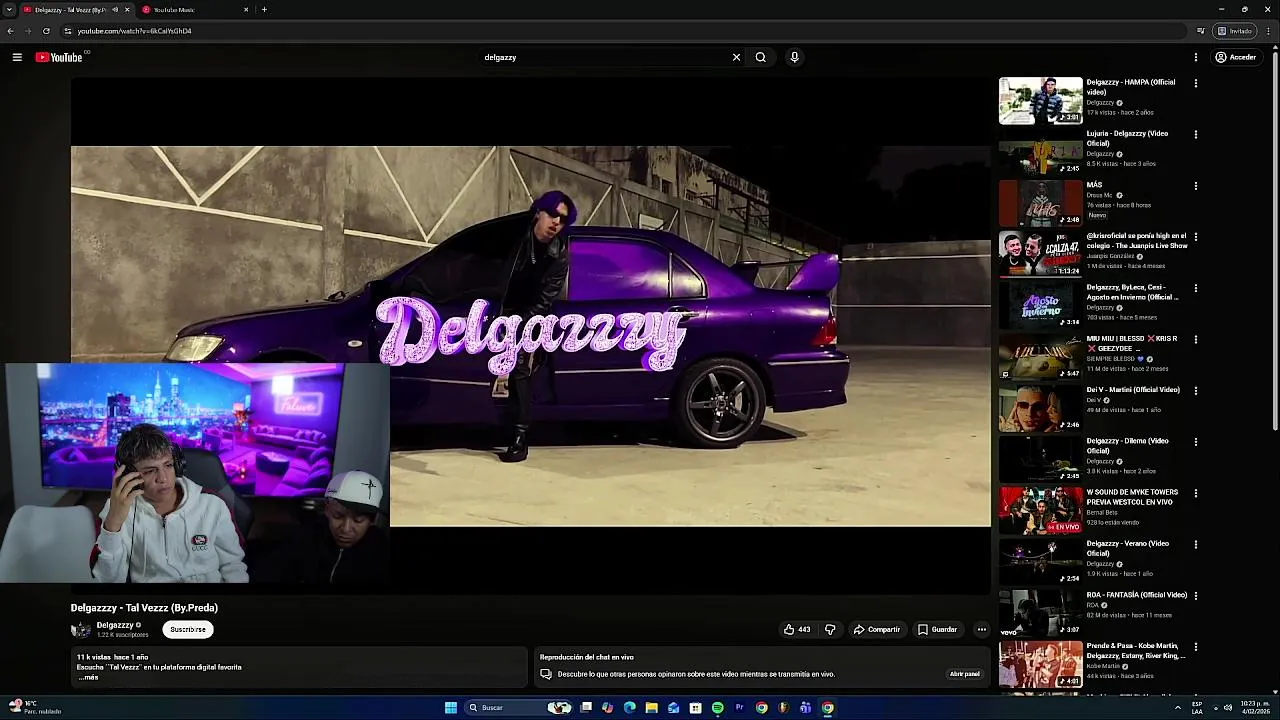Open options menu for Agosto en Invierno
The width and height of the screenshot is (1280, 720).
coord(1195,288)
